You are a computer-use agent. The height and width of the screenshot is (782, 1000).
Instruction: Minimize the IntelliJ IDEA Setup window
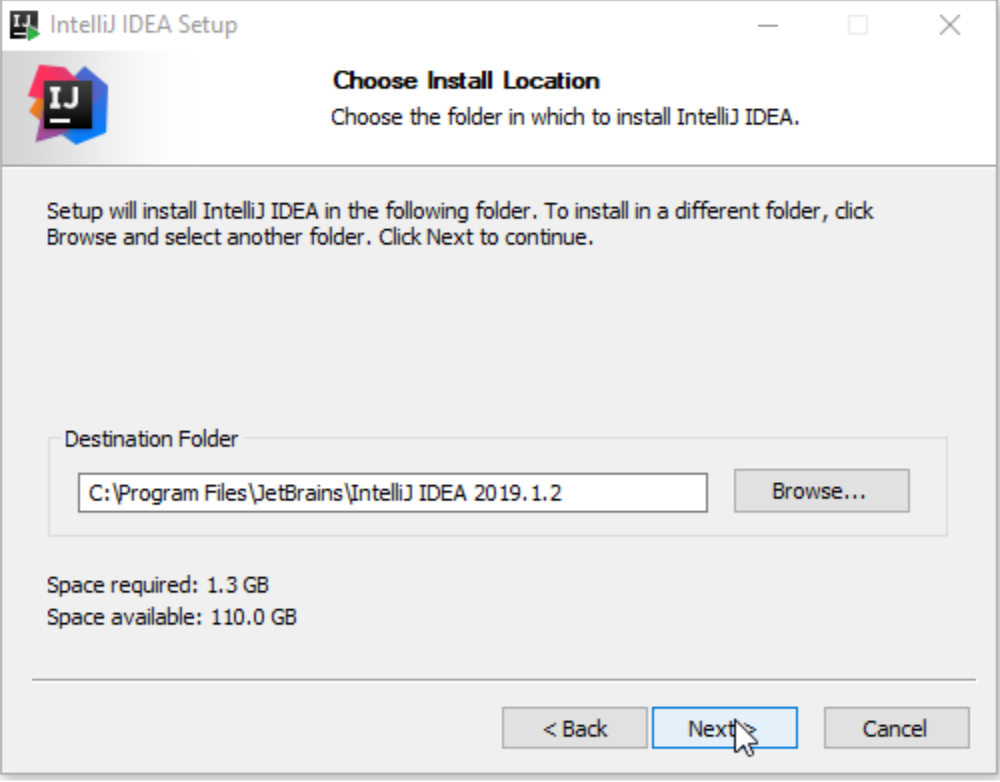(x=767, y=26)
